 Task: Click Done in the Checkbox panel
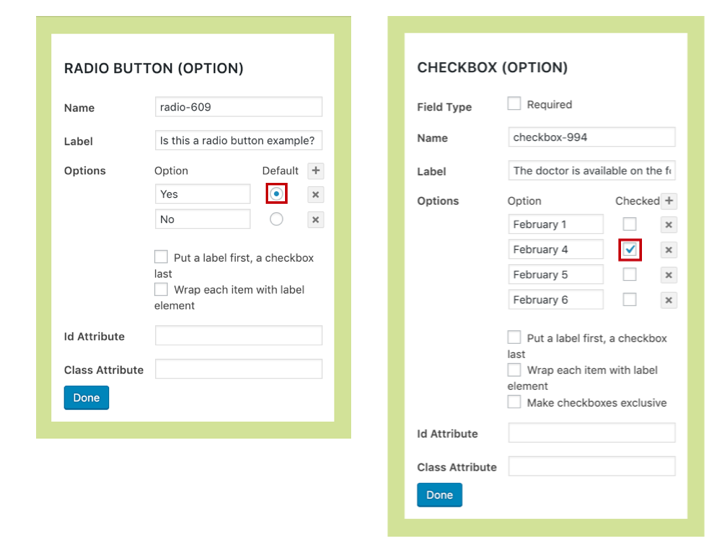[439, 495]
